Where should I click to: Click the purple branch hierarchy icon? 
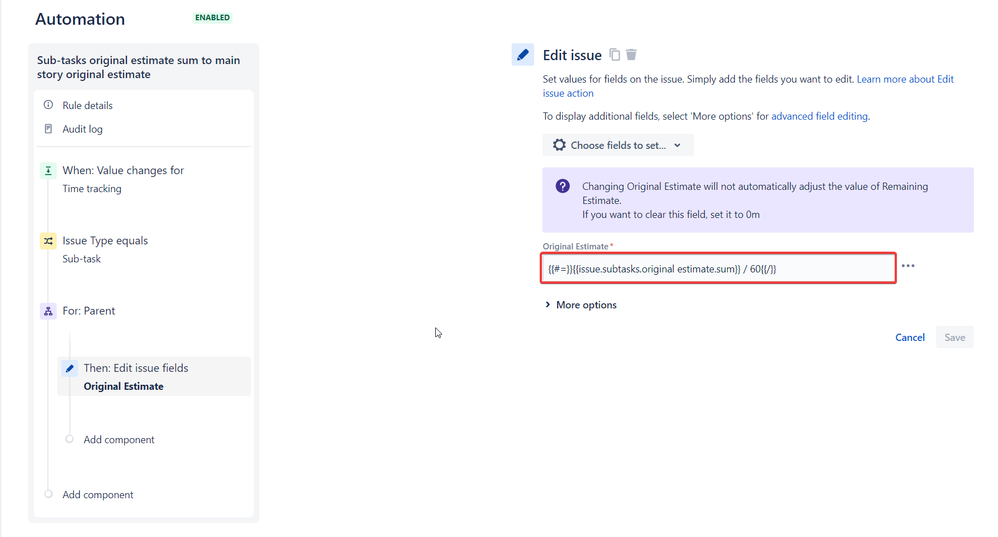tap(48, 310)
